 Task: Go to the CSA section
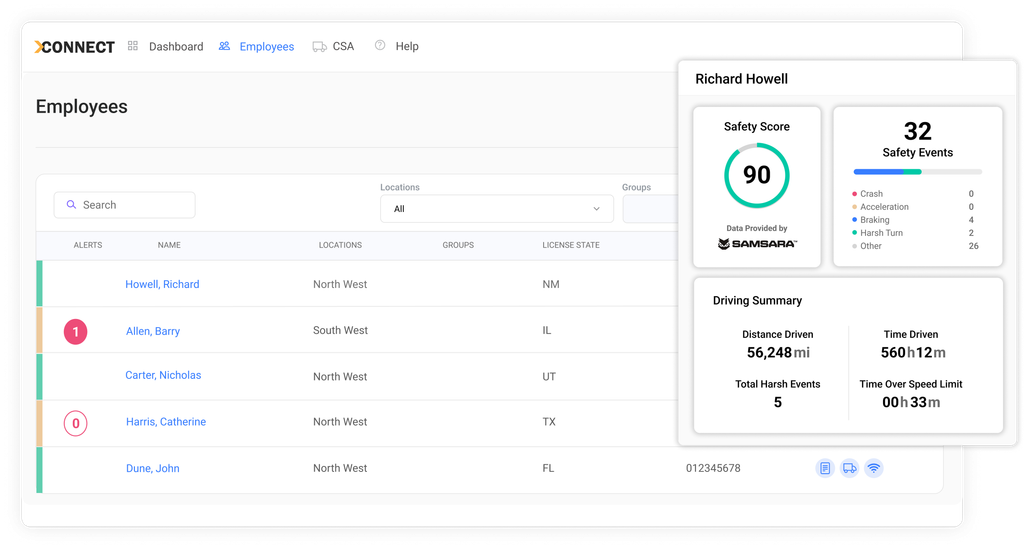(343, 46)
